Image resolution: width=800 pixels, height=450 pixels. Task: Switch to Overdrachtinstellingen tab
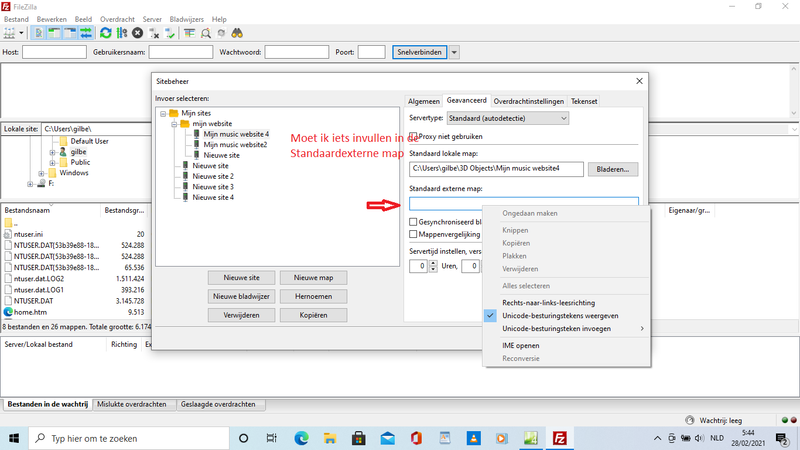(529, 101)
